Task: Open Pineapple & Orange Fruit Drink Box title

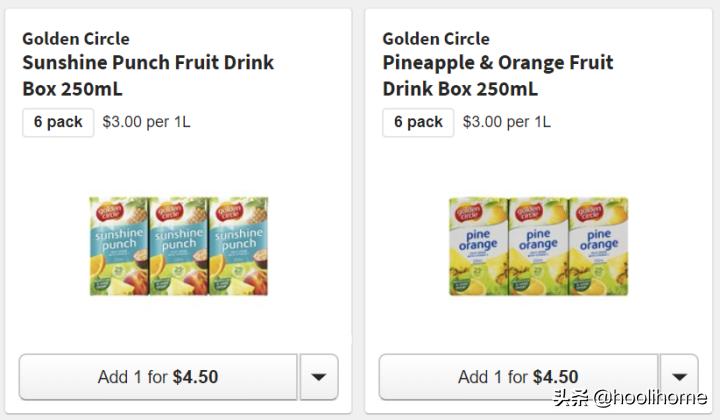Action: click(x=497, y=75)
